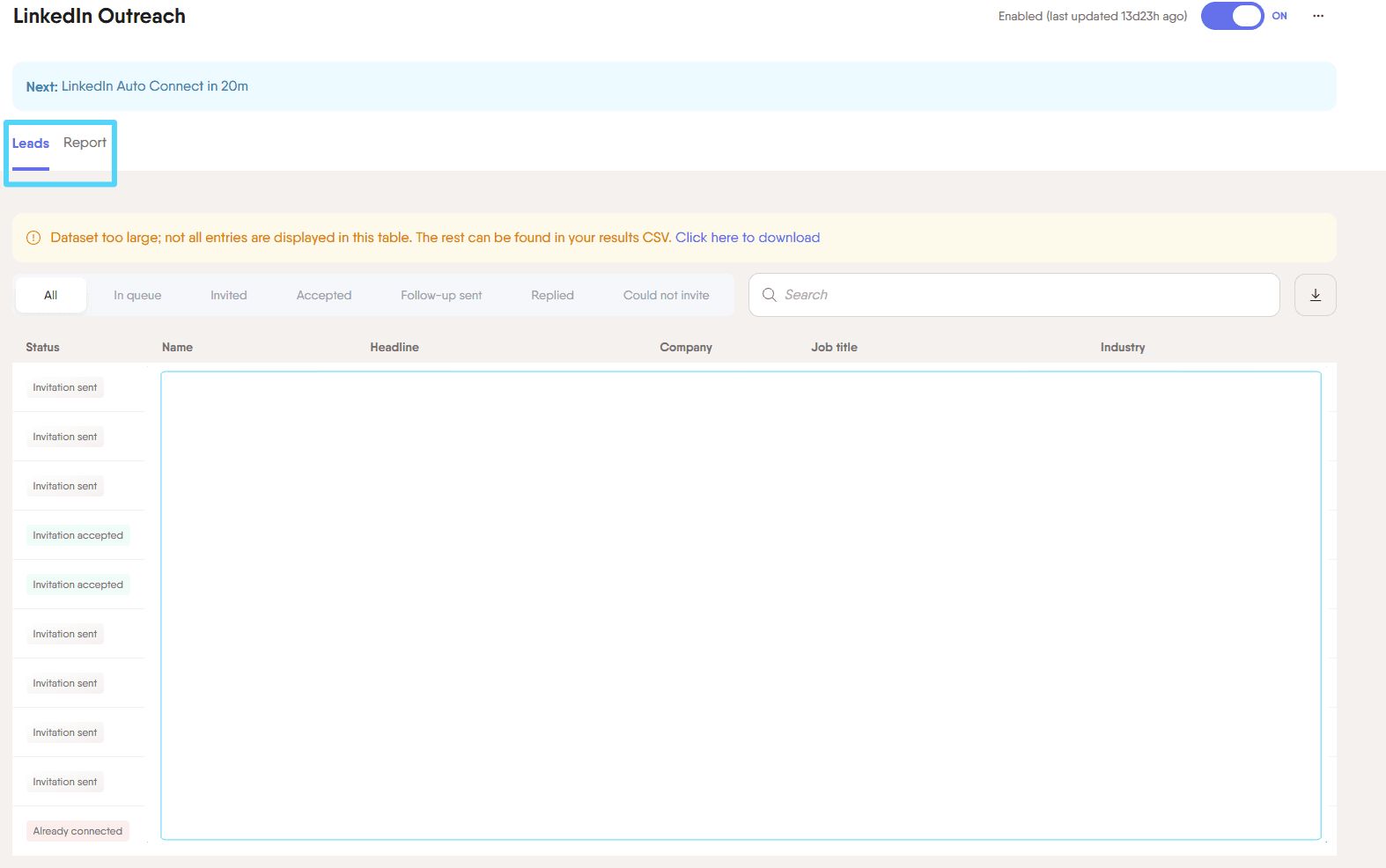Click the Headline column header
Viewport: 1386px width, 868px height.
pos(394,347)
